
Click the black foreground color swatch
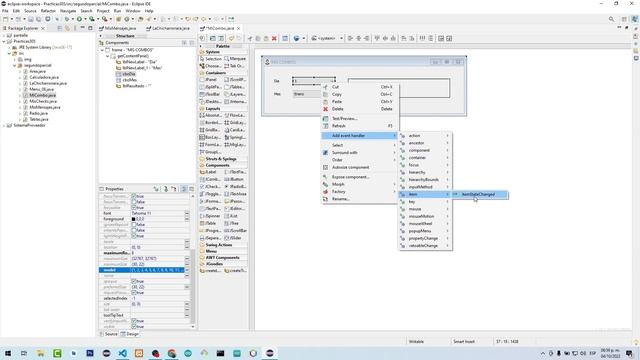click(133, 219)
